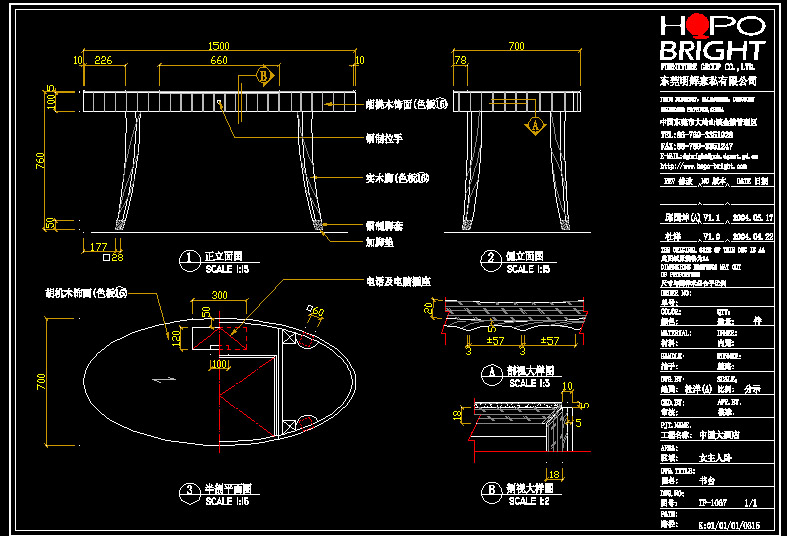Screen dimensions: 787x536
Task: Select the 电话及电脑插座 socket label
Action: 399,282
